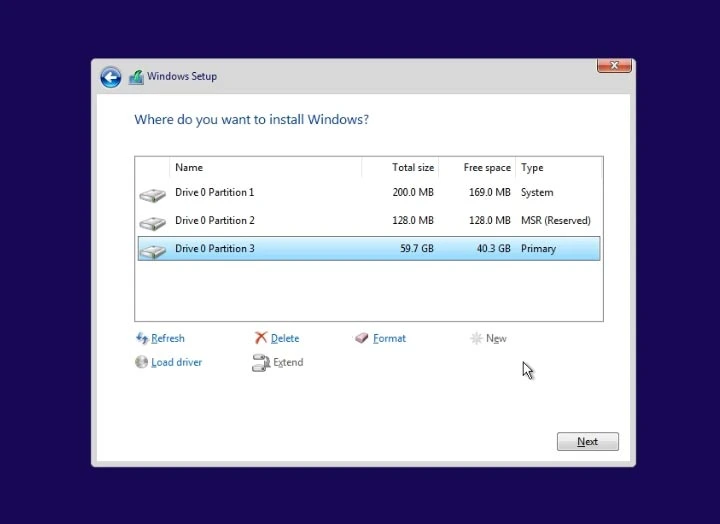The image size is (720, 524).
Task: Click the Extend partition icon
Action: [261, 362]
